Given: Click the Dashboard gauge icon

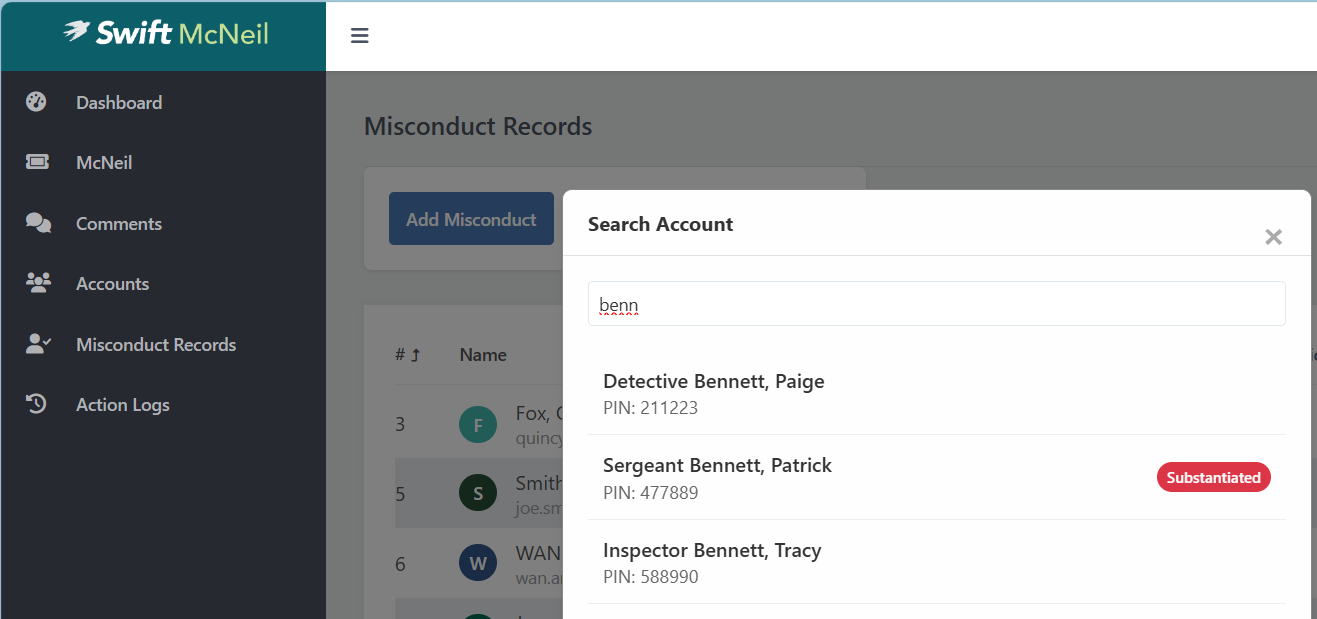Looking at the screenshot, I should tap(37, 102).
